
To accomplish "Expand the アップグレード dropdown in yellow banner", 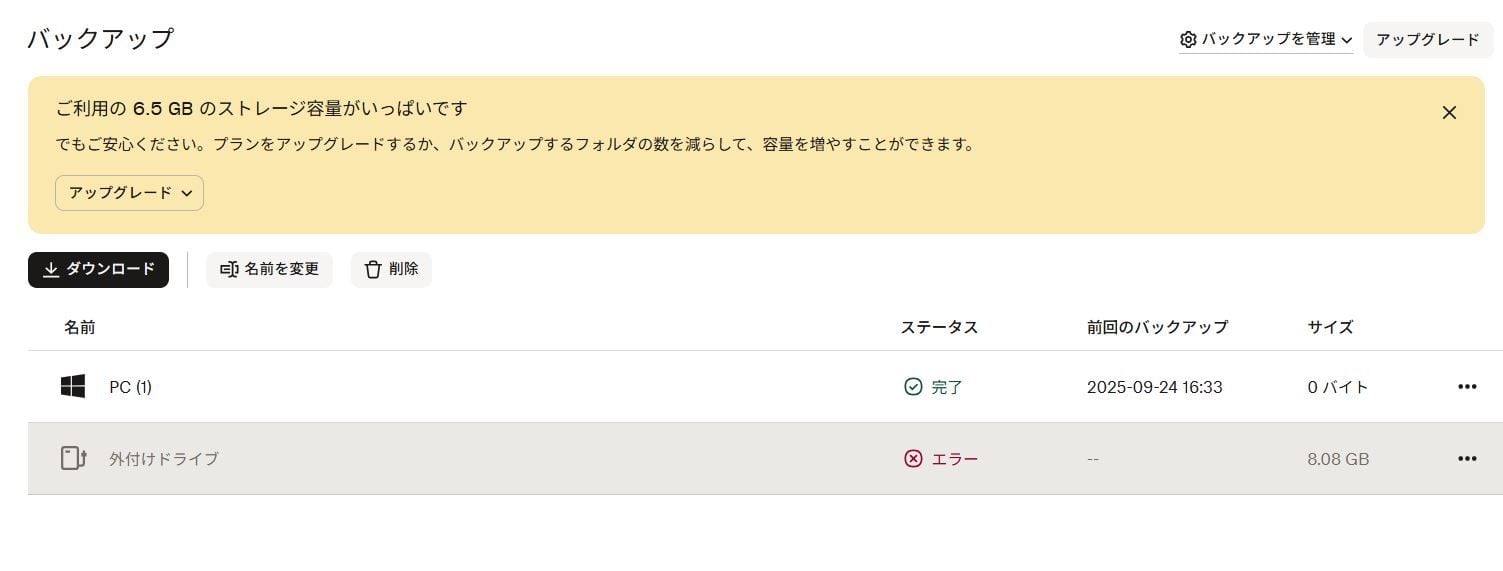I will point(129,193).
